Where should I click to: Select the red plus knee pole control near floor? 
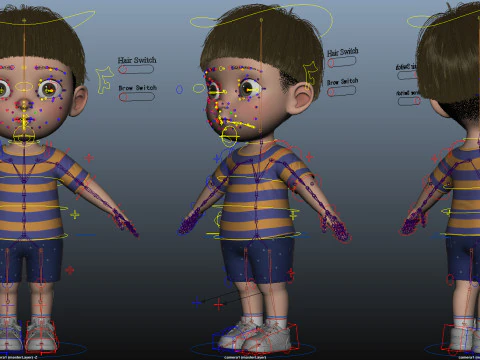pos(219,304)
